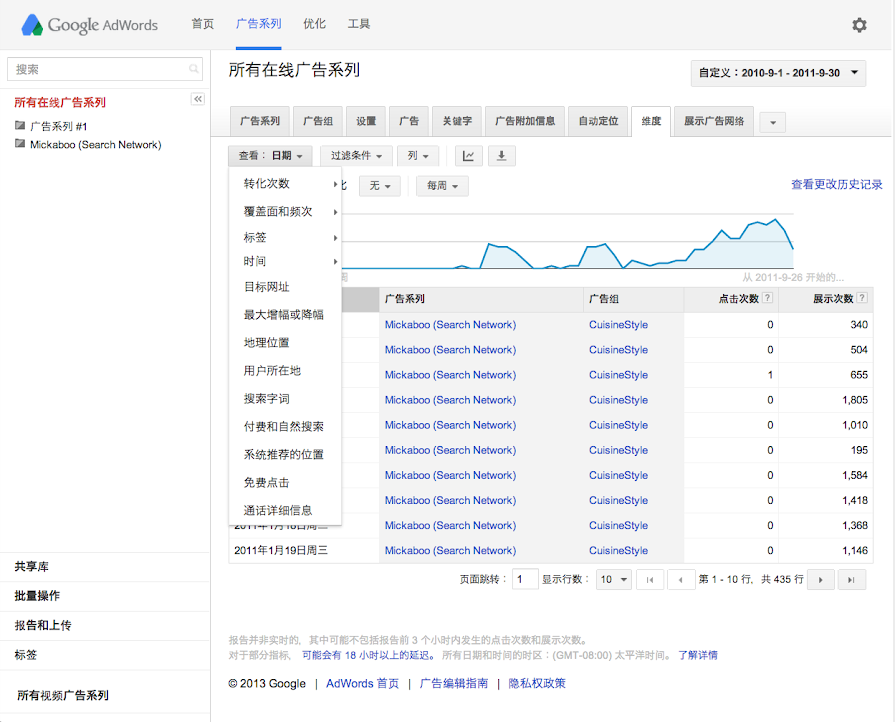Choose 地理位置 in the dropdown menu
895x722 pixels.
[x=266, y=342]
